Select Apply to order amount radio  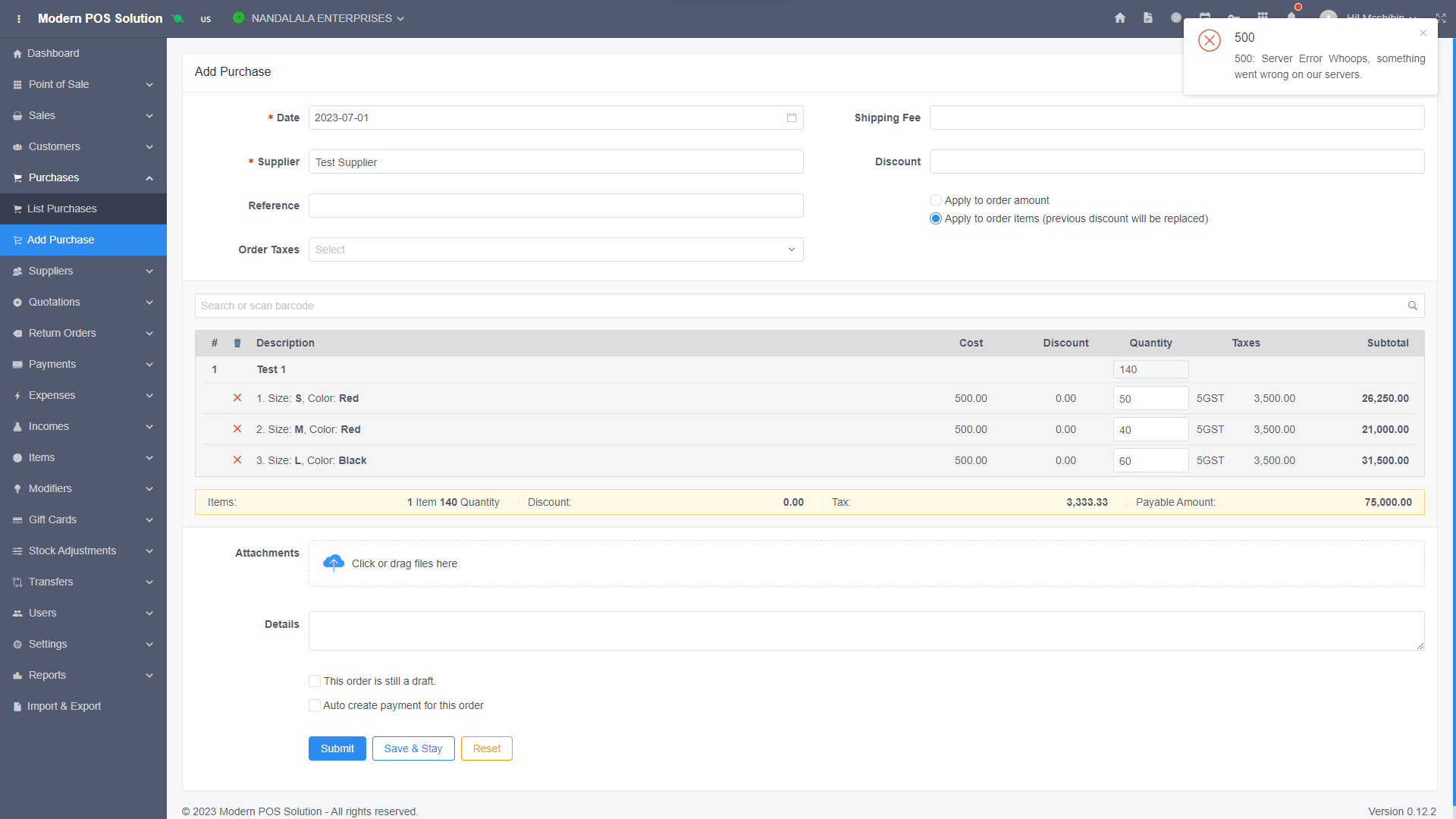[x=936, y=200]
